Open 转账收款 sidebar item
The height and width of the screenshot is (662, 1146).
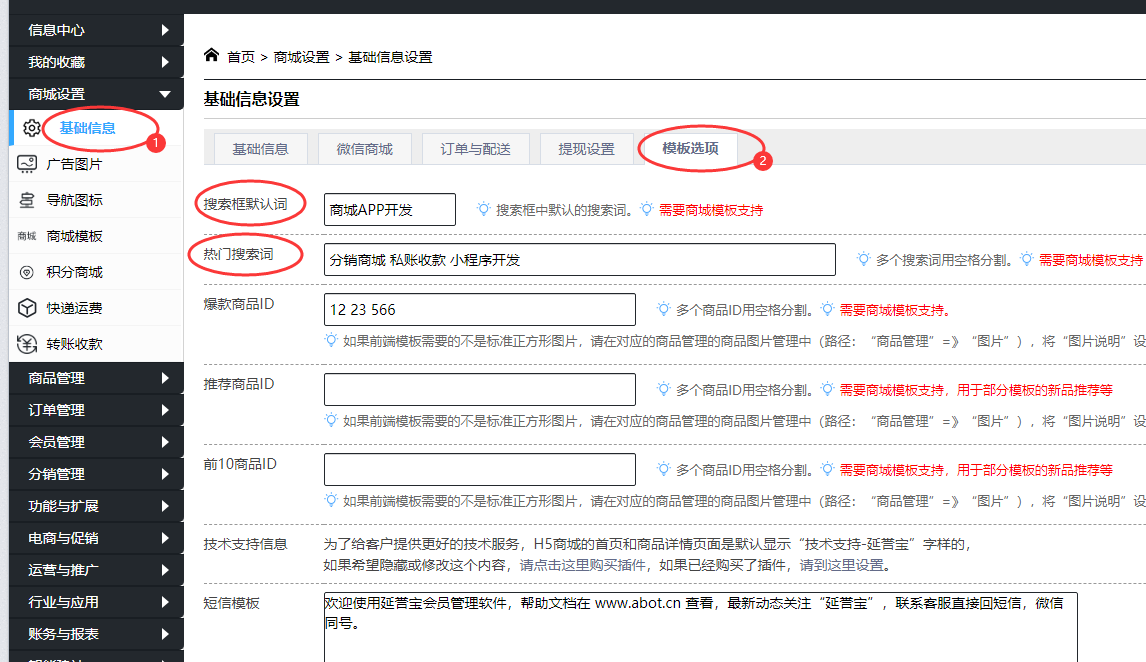tap(75, 343)
